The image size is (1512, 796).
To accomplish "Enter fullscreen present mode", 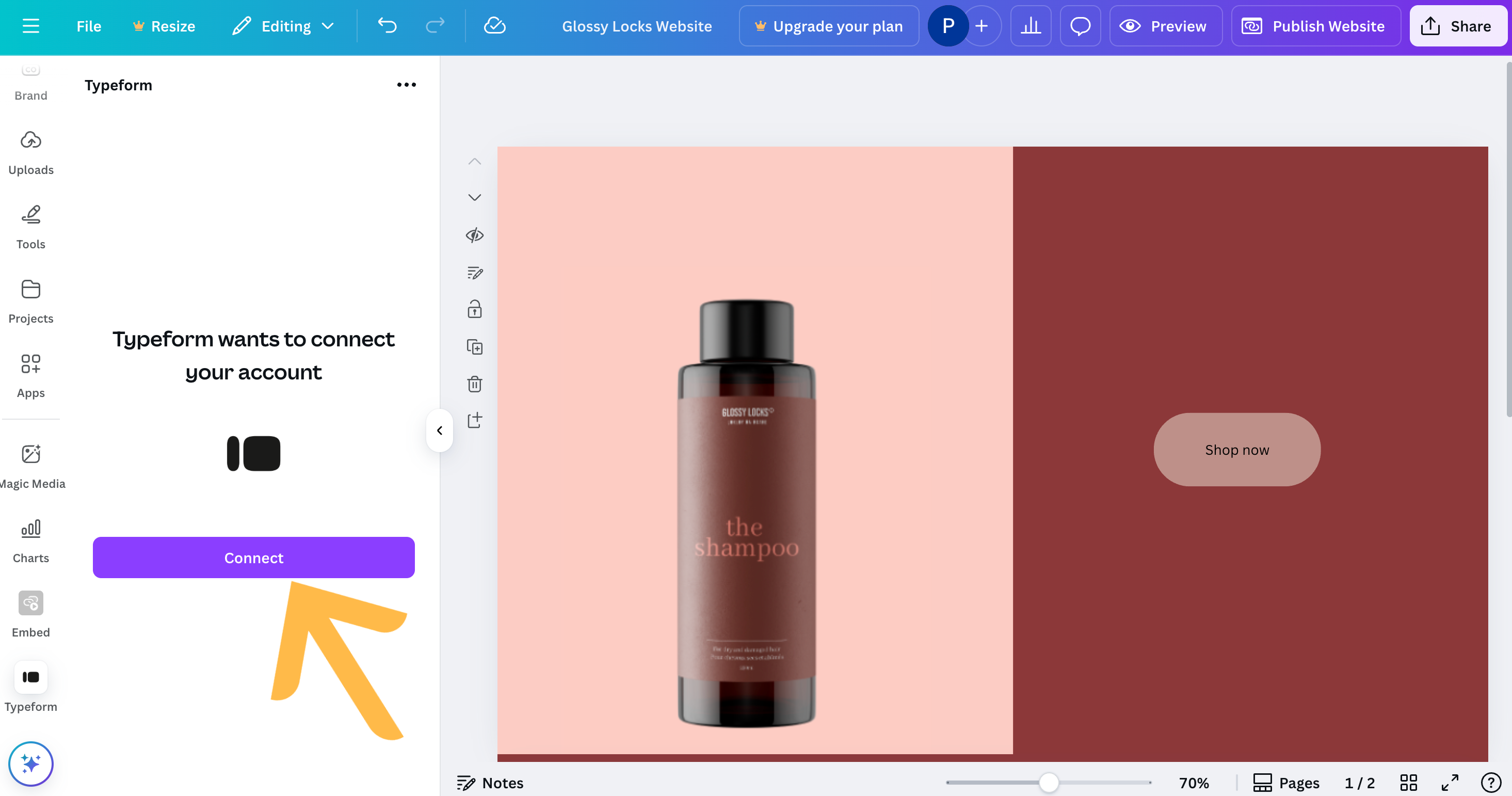I will [1450, 783].
